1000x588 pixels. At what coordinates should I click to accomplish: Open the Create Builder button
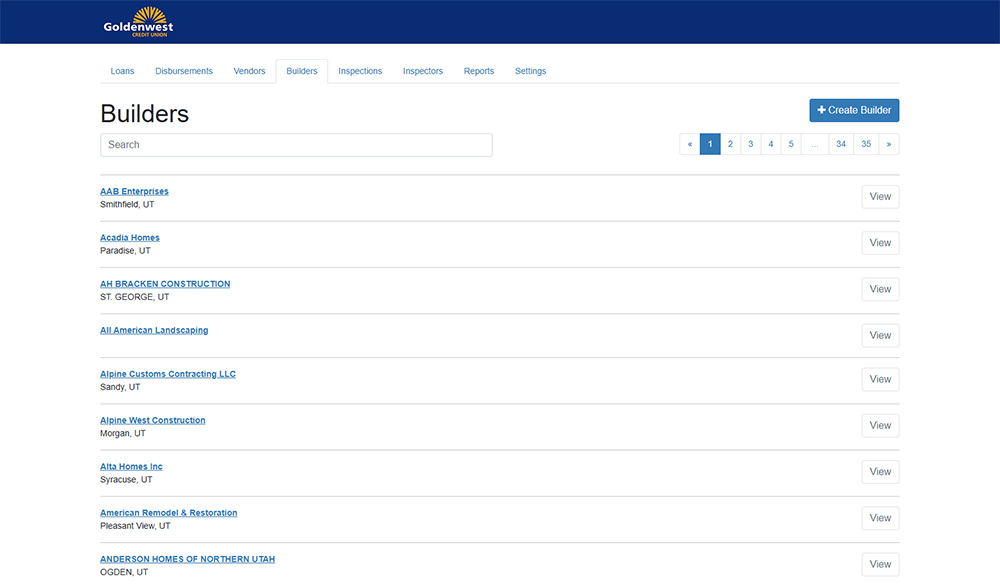tap(854, 110)
